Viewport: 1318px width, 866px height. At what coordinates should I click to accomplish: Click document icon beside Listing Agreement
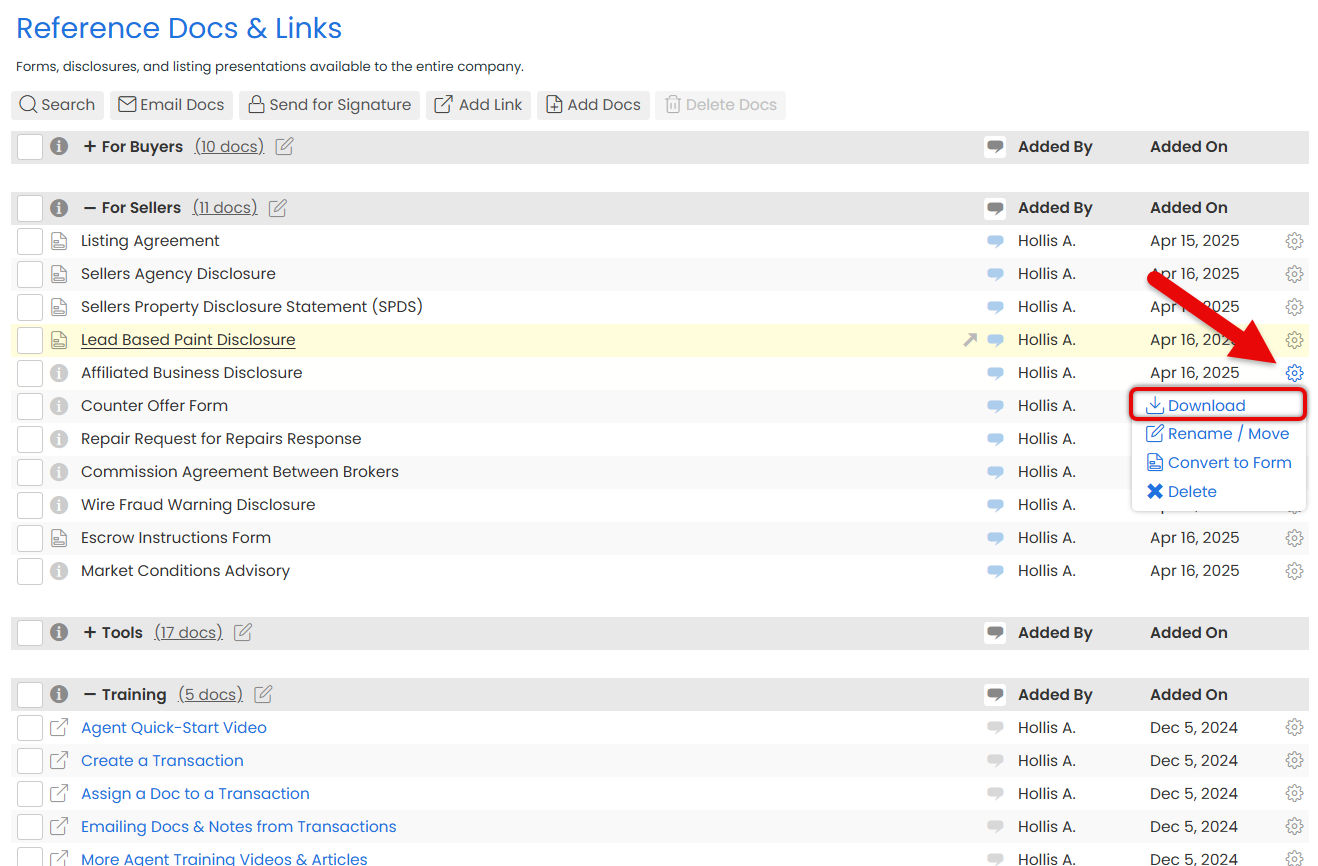(x=60, y=241)
